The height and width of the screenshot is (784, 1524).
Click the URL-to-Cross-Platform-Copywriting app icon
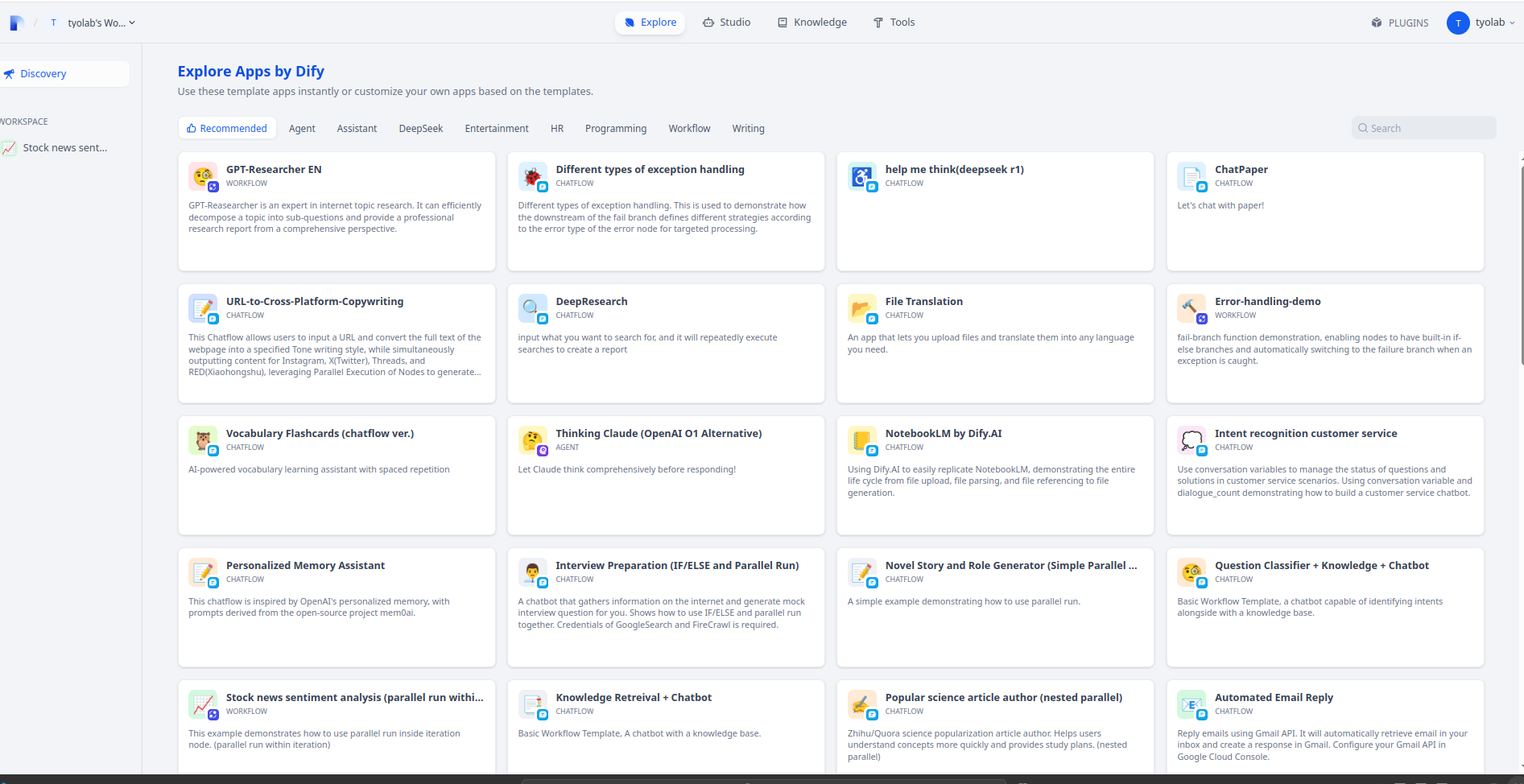click(203, 307)
